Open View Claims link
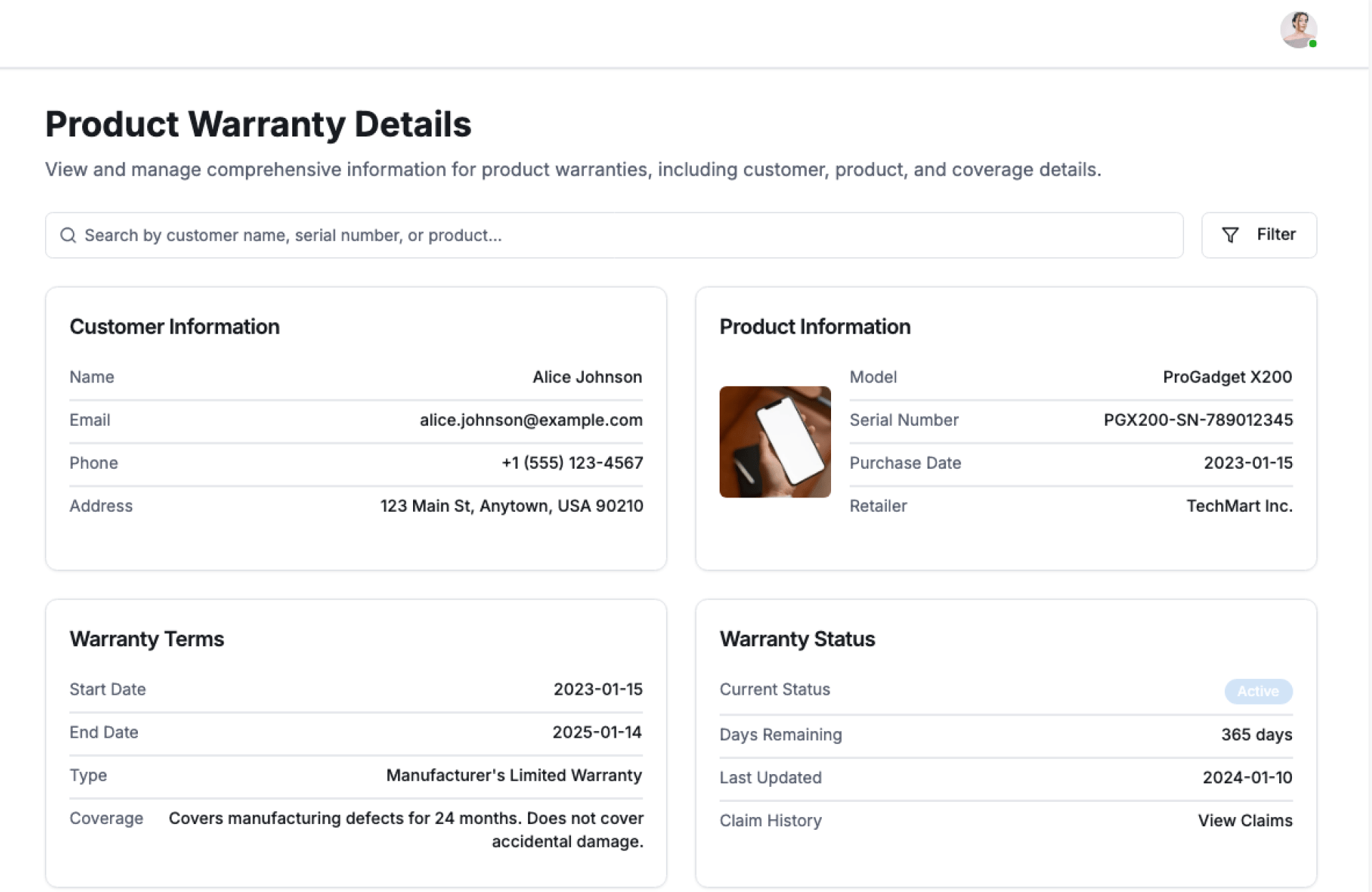This screenshot has width=1372, height=892. 1245,821
